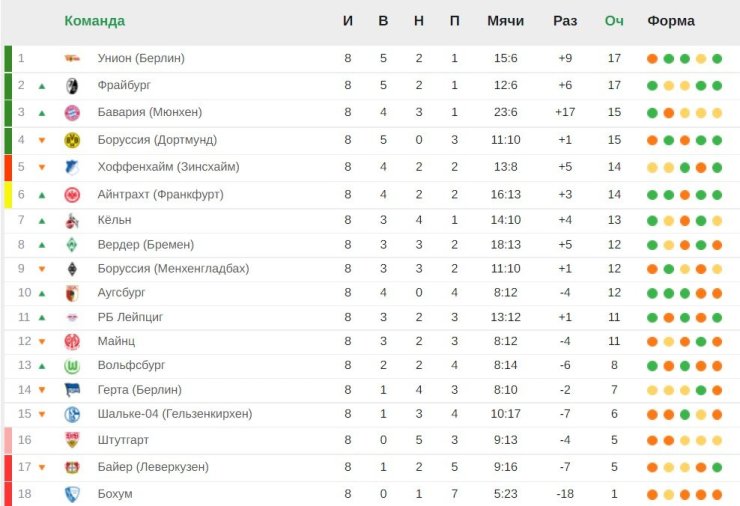Select the Schalke-04 blue crest
This screenshot has height=506, width=740.
click(72, 414)
